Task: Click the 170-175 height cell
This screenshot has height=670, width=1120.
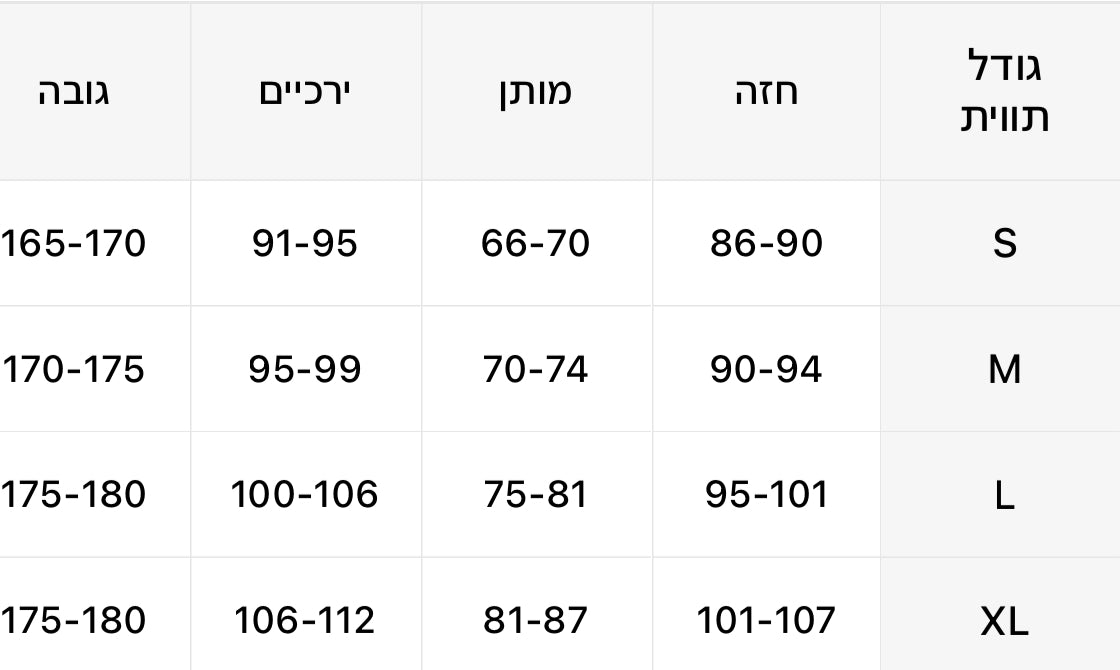Action: 74,370
